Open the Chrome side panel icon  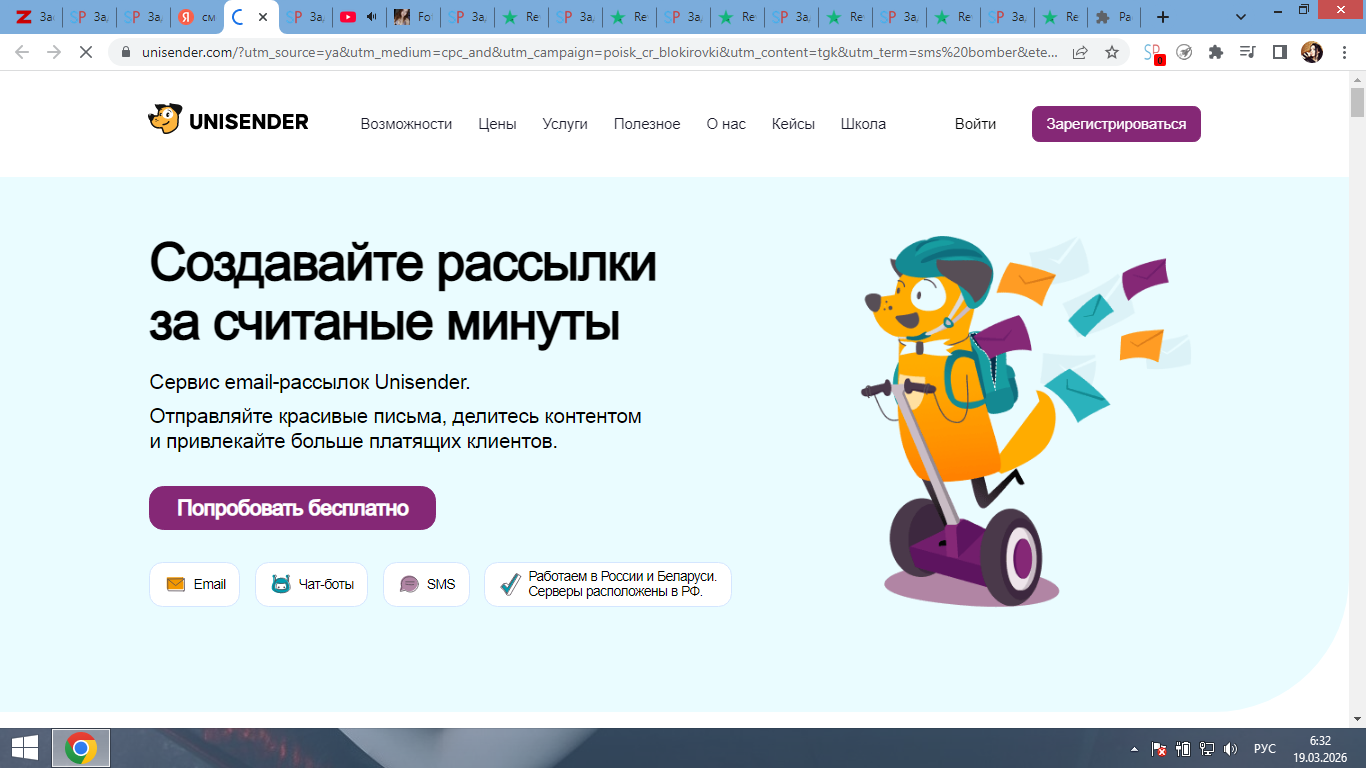1279,52
